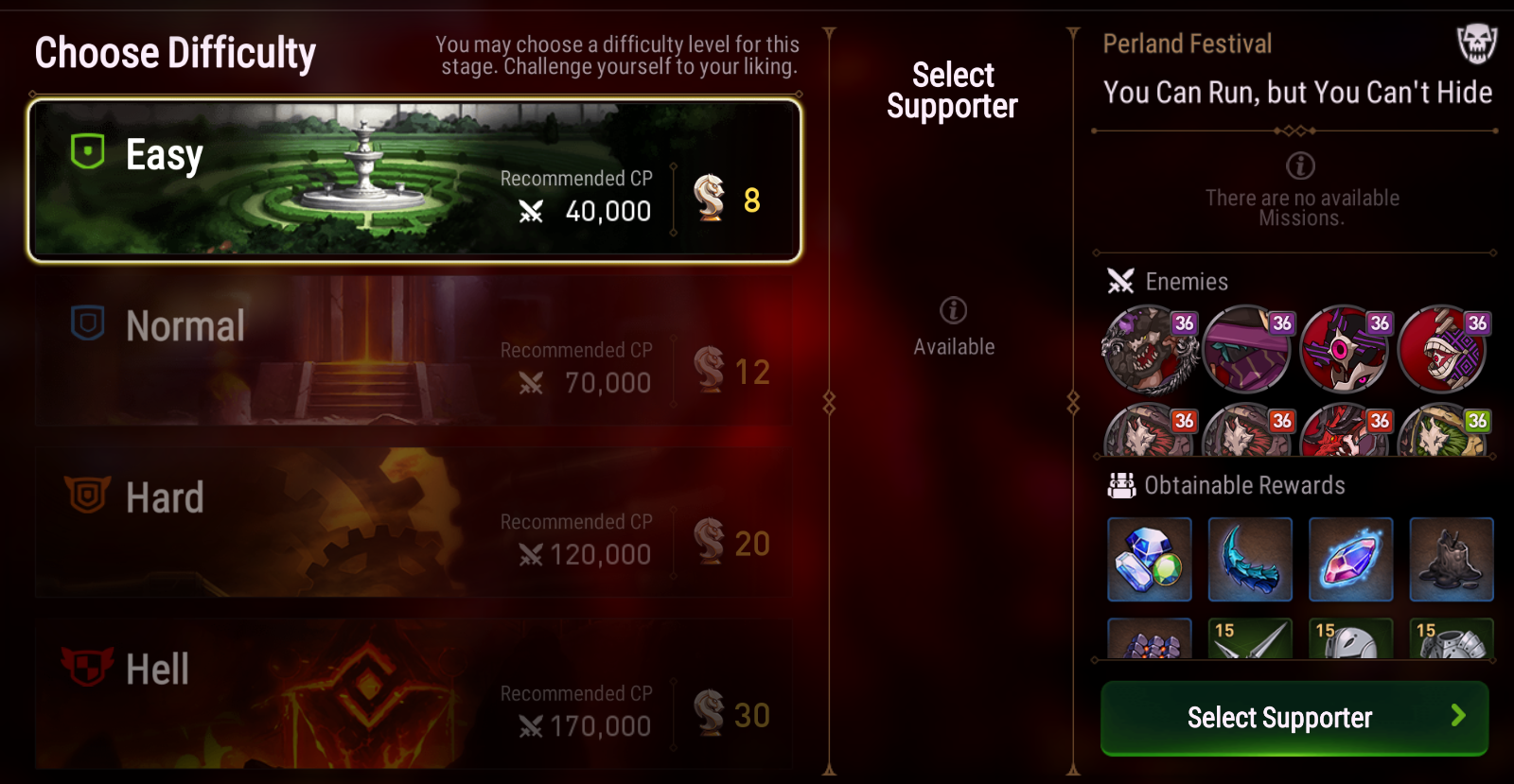
Task: Inspect the dark boots reward item
Action: [x=1452, y=559]
